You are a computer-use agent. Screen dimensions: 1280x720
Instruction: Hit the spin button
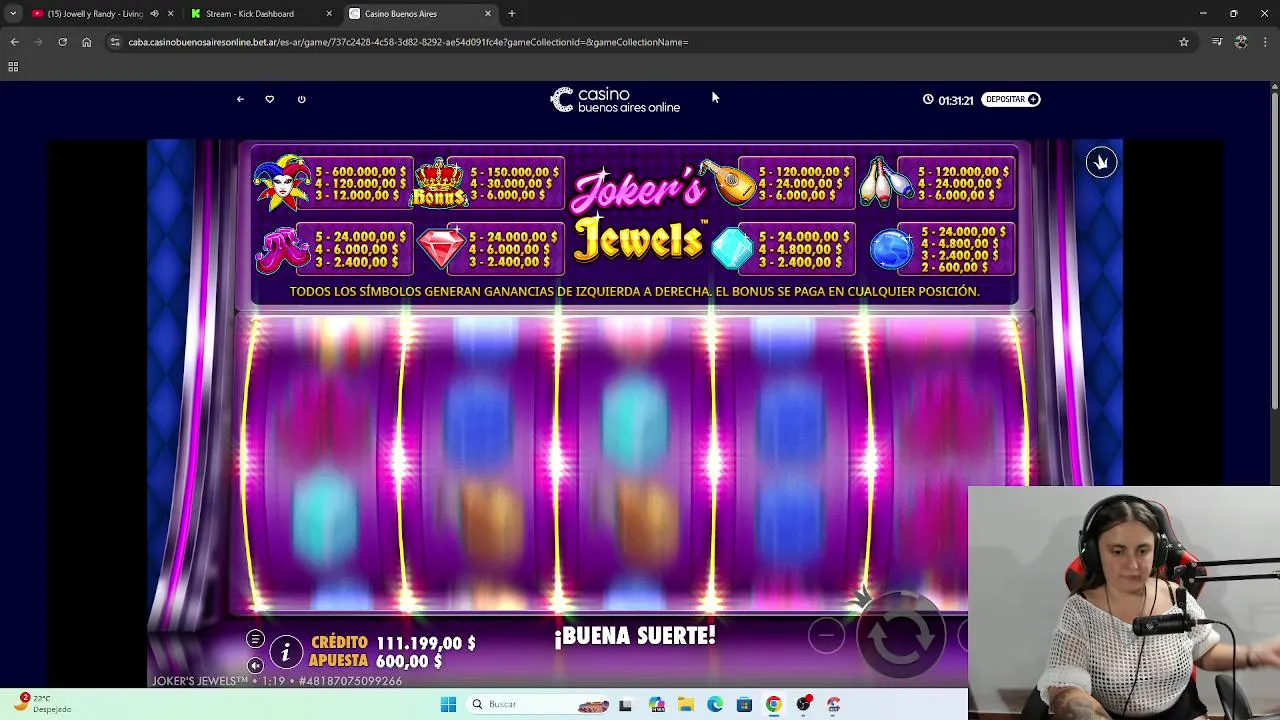pyautogui.click(x=900, y=634)
